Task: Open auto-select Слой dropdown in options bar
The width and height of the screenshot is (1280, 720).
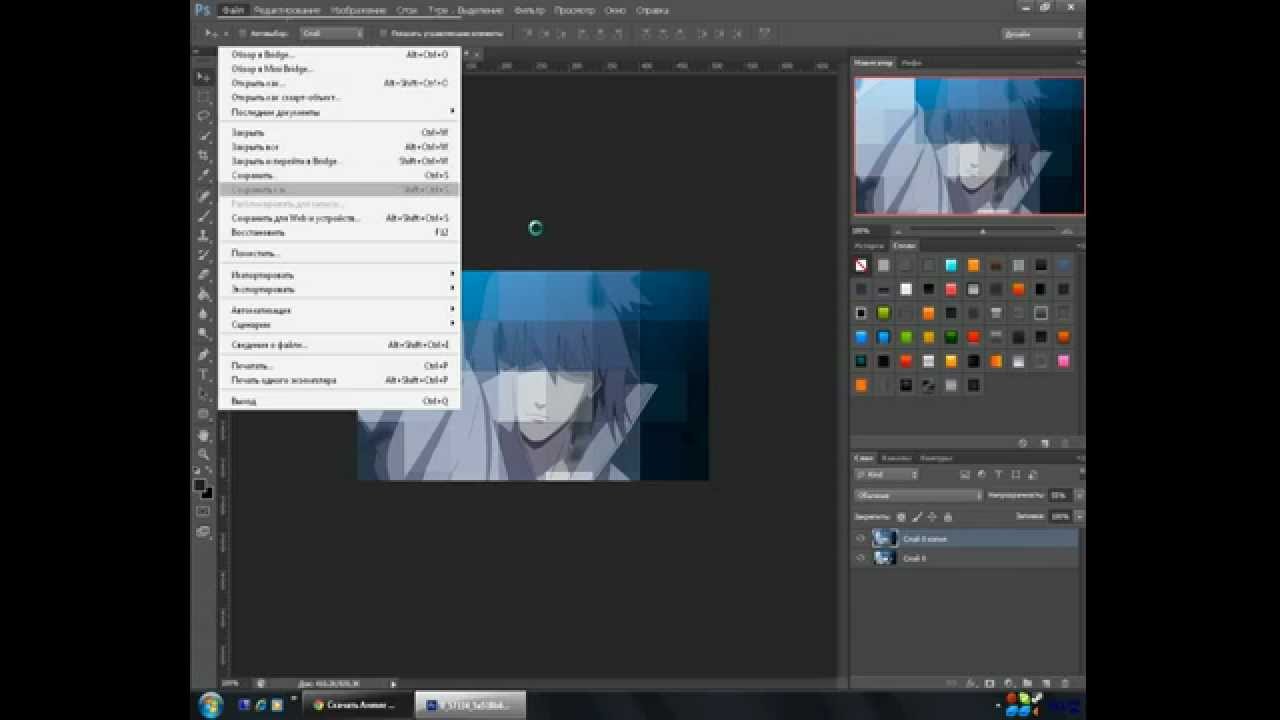Action: tap(332, 33)
